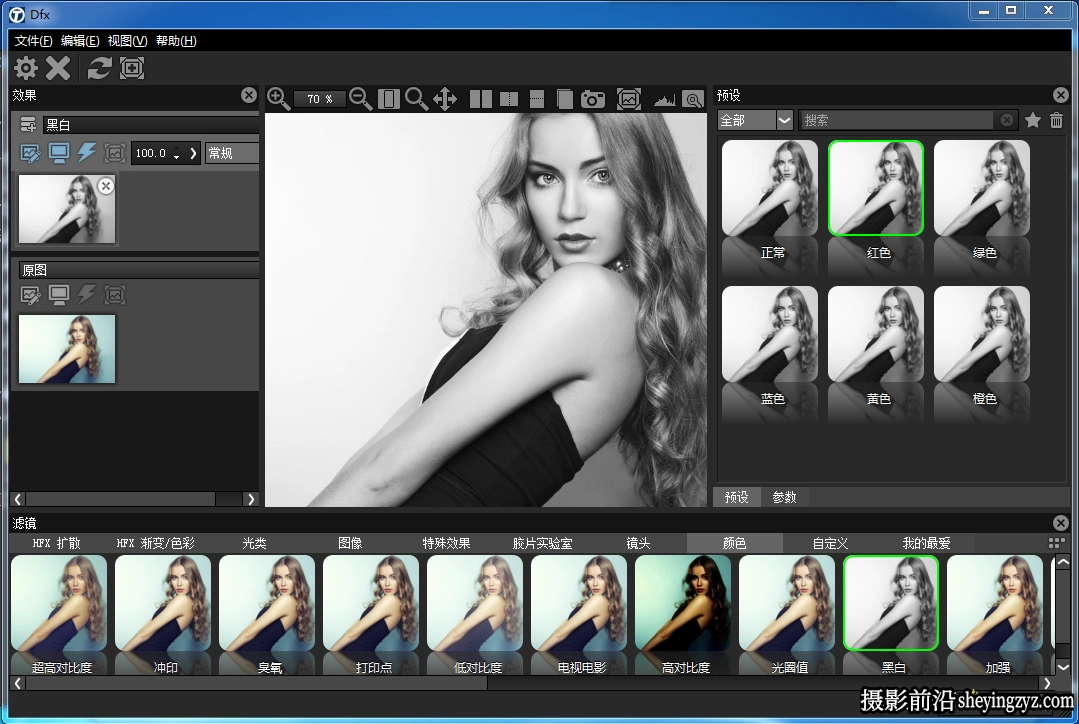Switch to the 预设 bottom tab
This screenshot has height=724, width=1079.
click(x=736, y=497)
